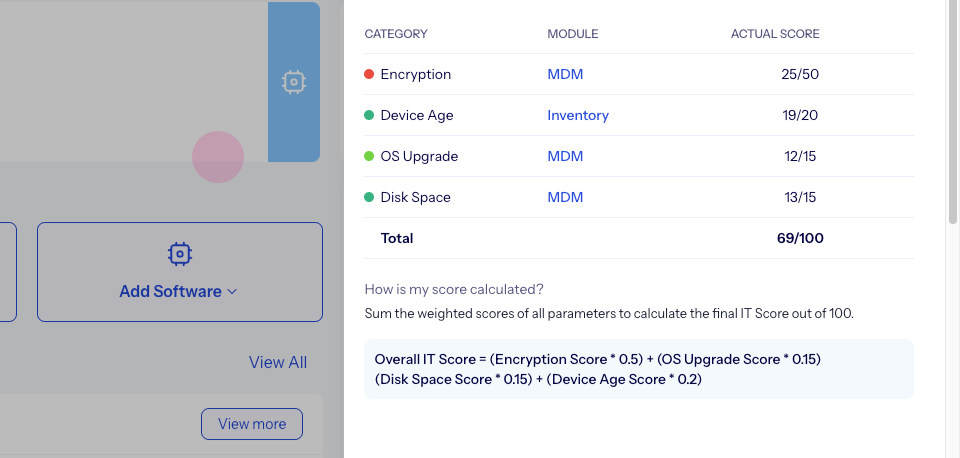Expand the Add Software dropdown chevron
960x458 pixels.
[x=233, y=292]
